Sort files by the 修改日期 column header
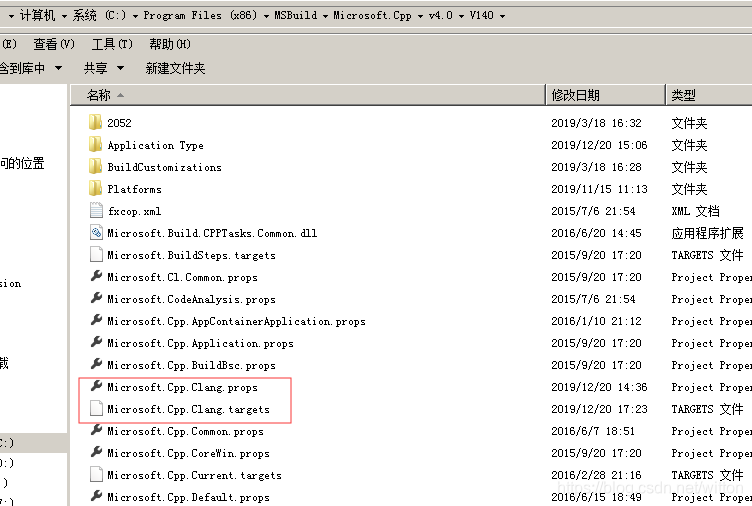The height and width of the screenshot is (506, 752). point(606,95)
